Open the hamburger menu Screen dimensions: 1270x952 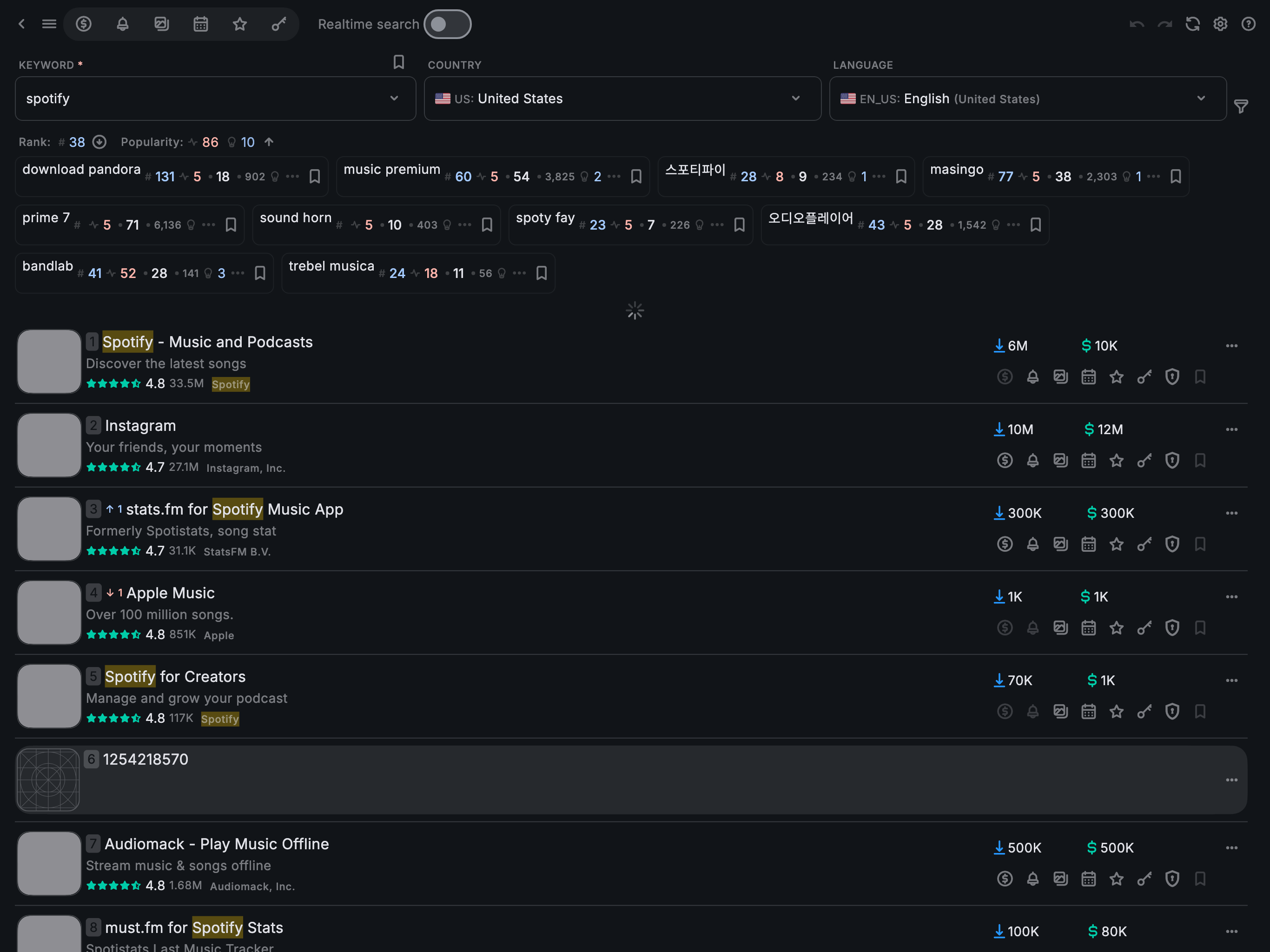49,24
